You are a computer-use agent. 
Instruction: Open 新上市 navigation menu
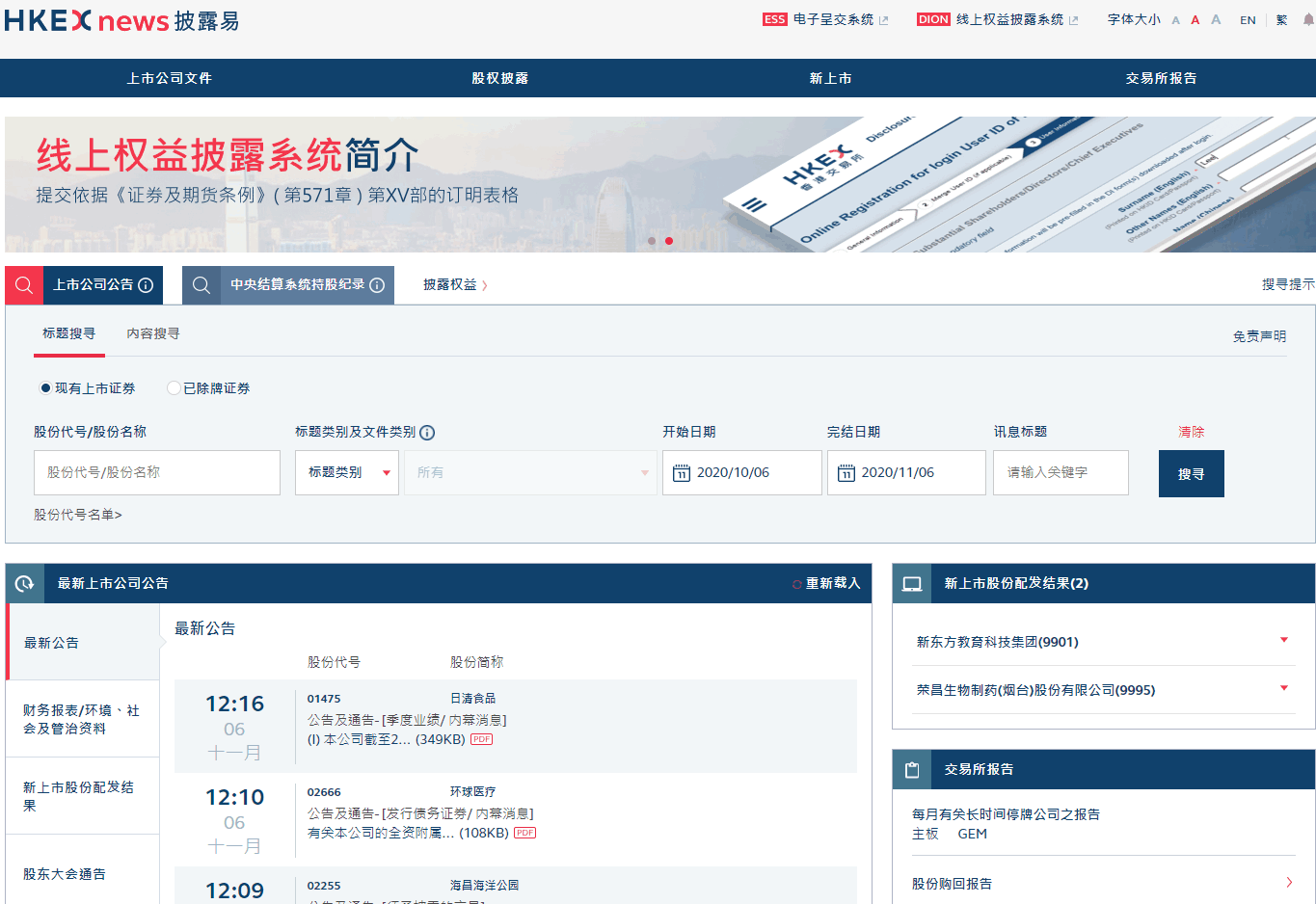click(x=830, y=78)
